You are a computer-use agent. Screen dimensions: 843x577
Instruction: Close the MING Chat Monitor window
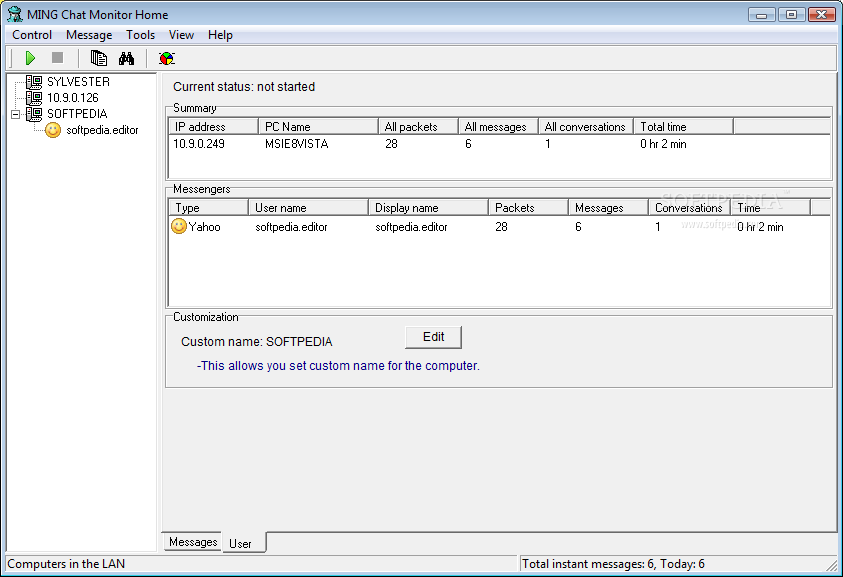[821, 15]
